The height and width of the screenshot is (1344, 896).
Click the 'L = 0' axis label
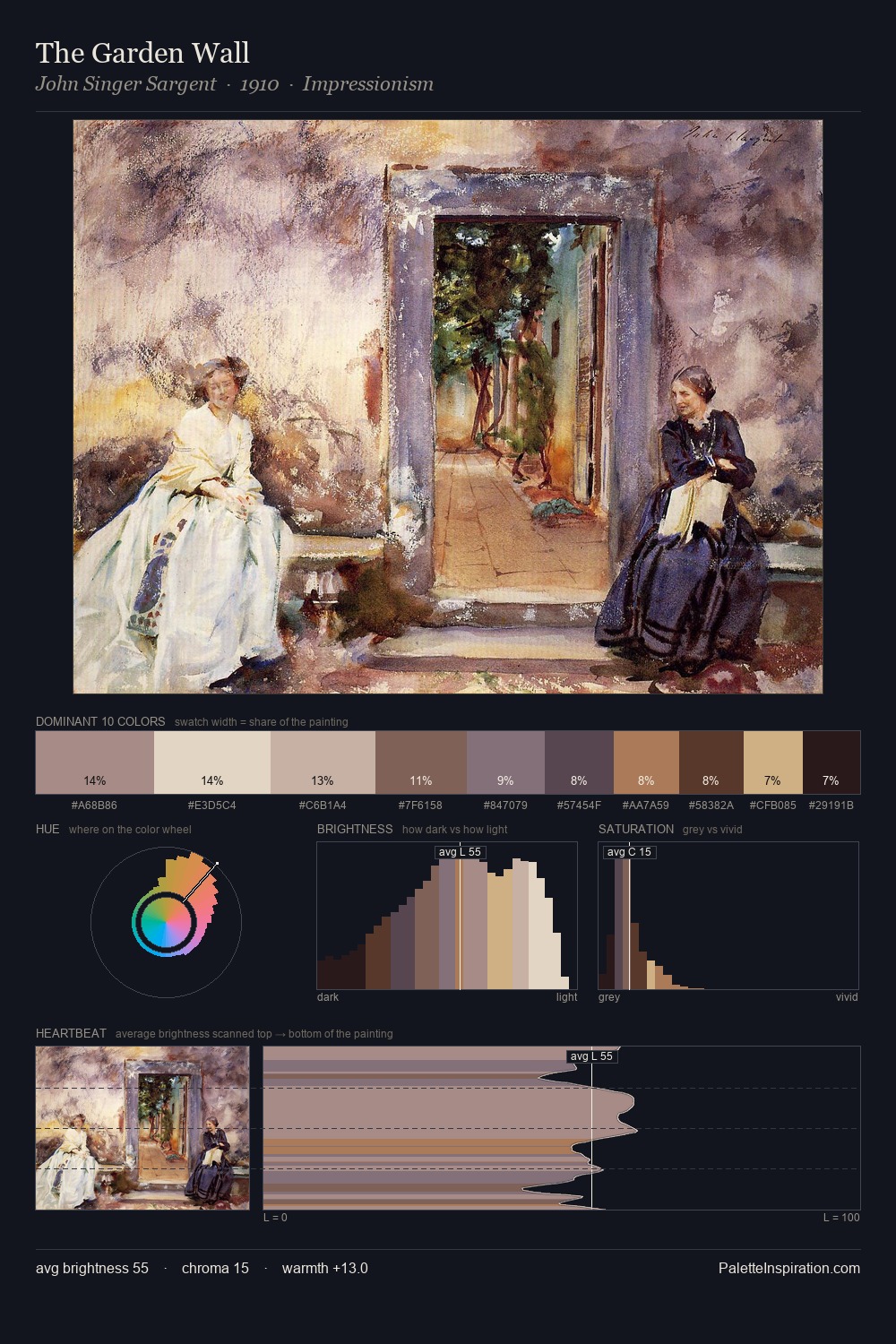275,1218
